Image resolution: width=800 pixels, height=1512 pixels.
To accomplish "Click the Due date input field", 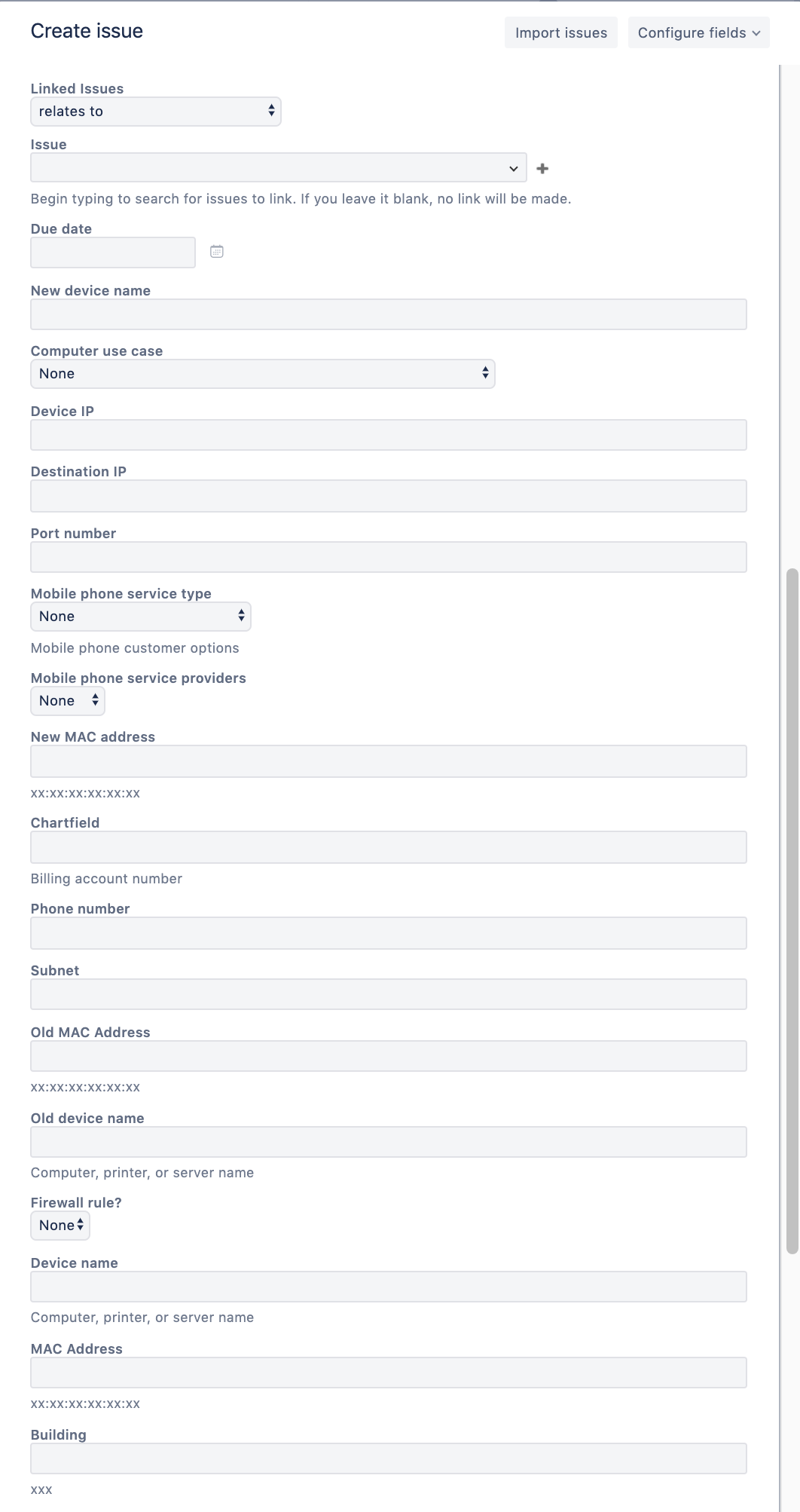I will coord(113,253).
